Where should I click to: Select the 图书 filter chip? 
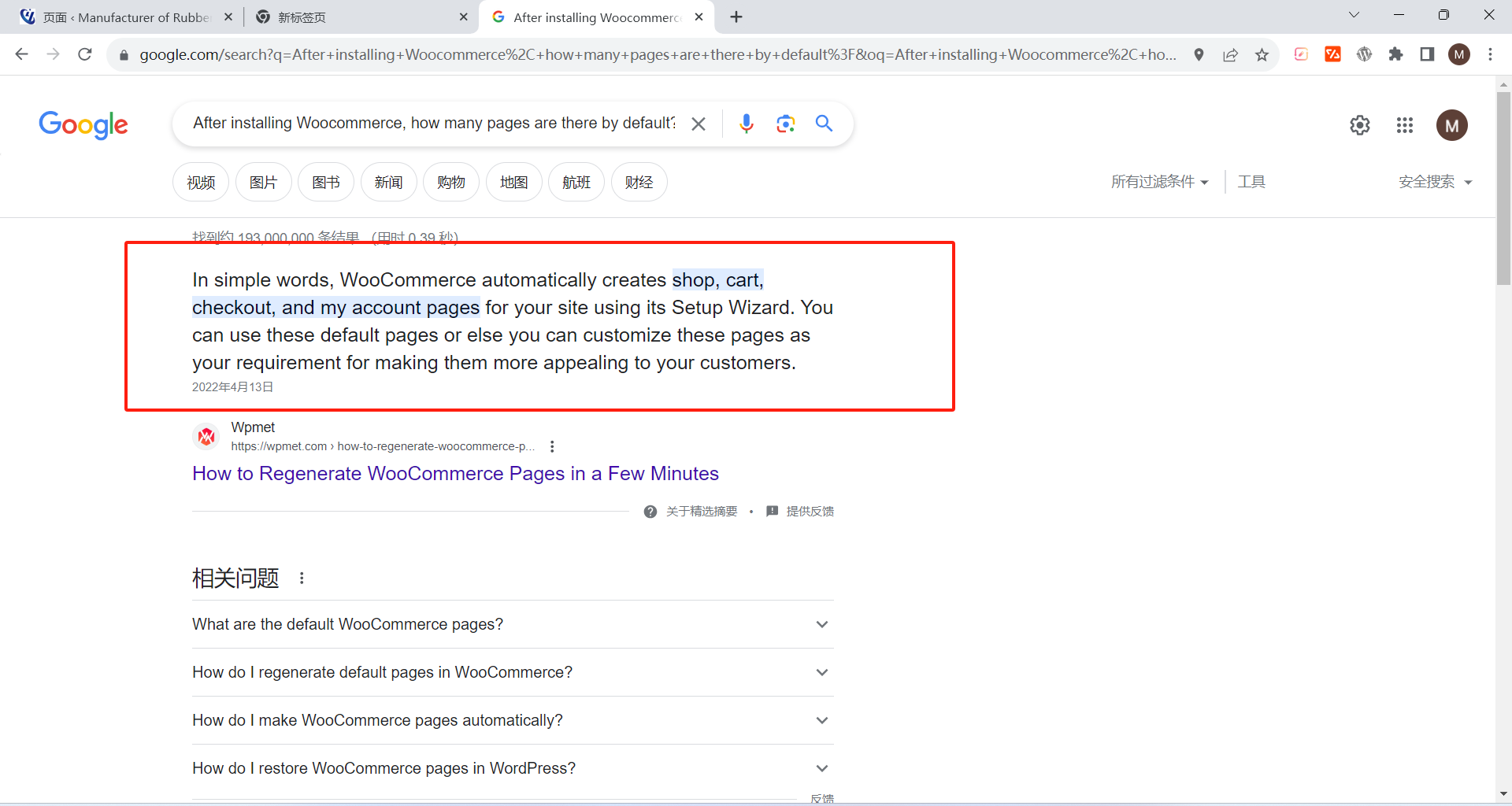tap(326, 183)
